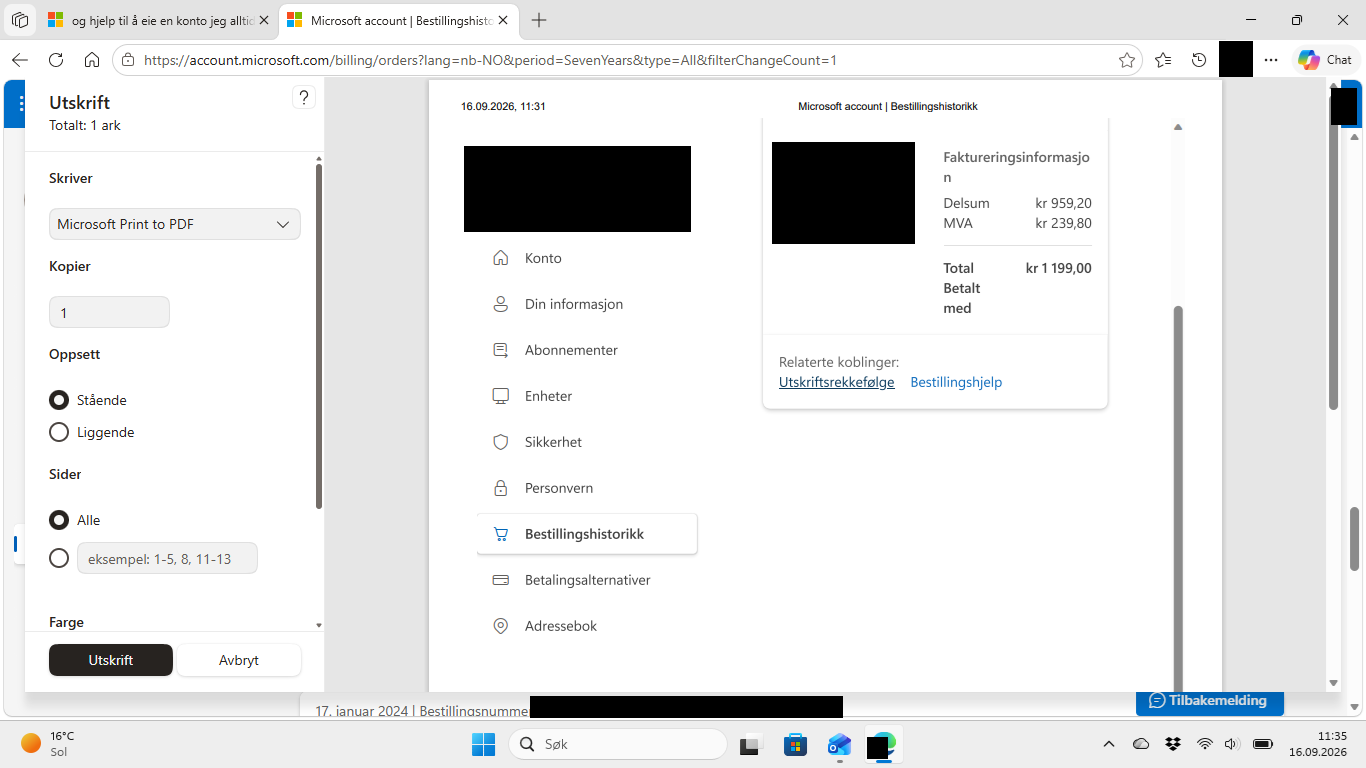Viewport: 1366px width, 768px height.
Task: Switch to the first browser tab about konto
Action: (156, 20)
